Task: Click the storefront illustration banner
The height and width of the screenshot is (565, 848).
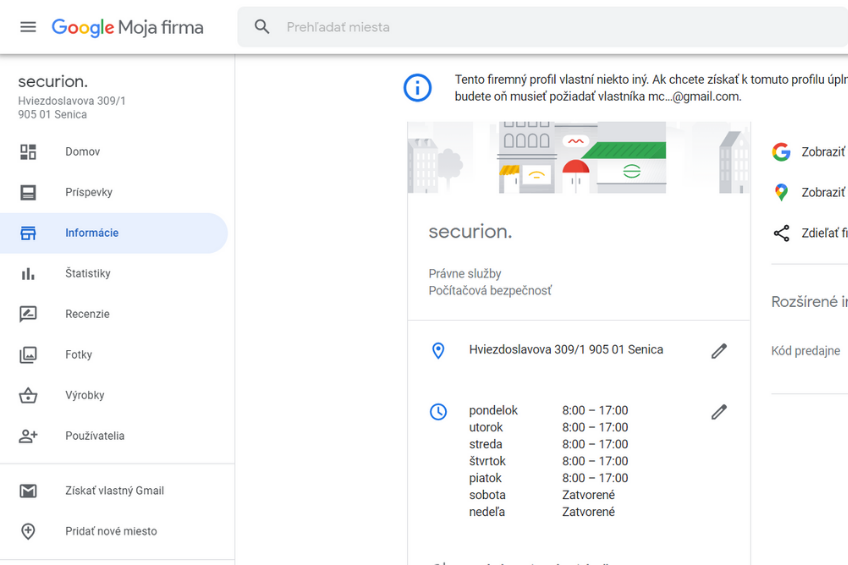Action: pos(579,158)
